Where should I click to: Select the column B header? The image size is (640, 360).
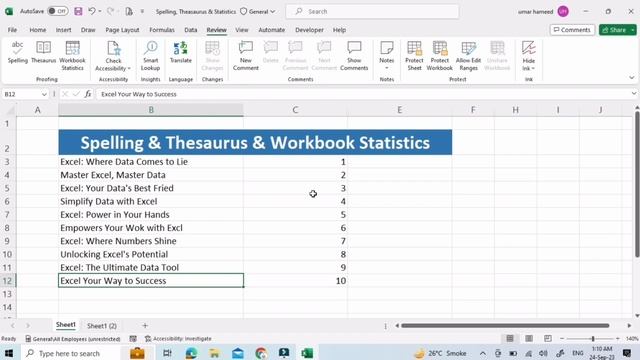tap(151, 110)
